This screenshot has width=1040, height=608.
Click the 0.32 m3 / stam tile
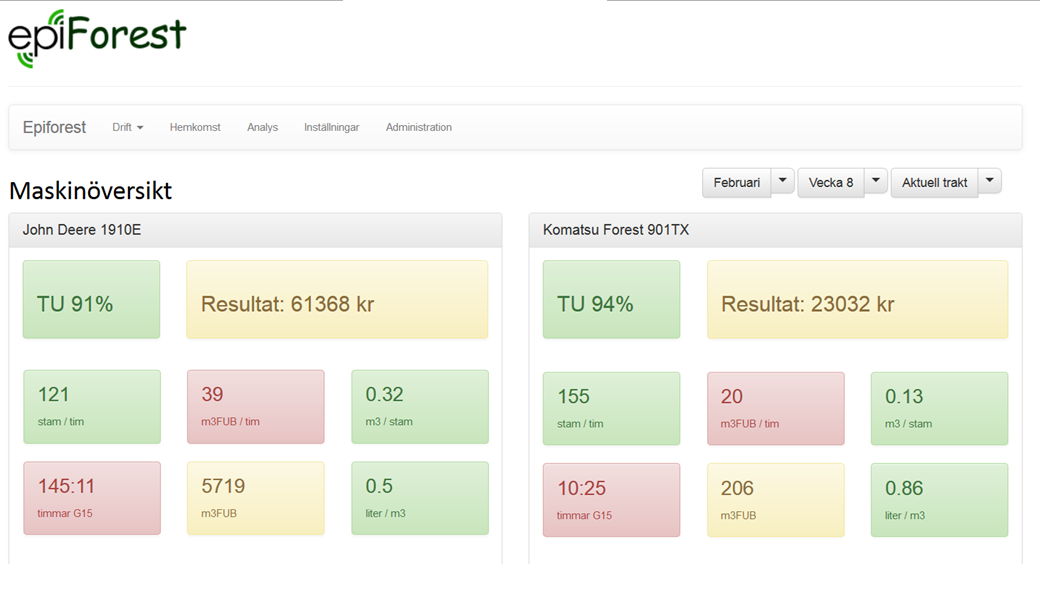click(x=420, y=407)
